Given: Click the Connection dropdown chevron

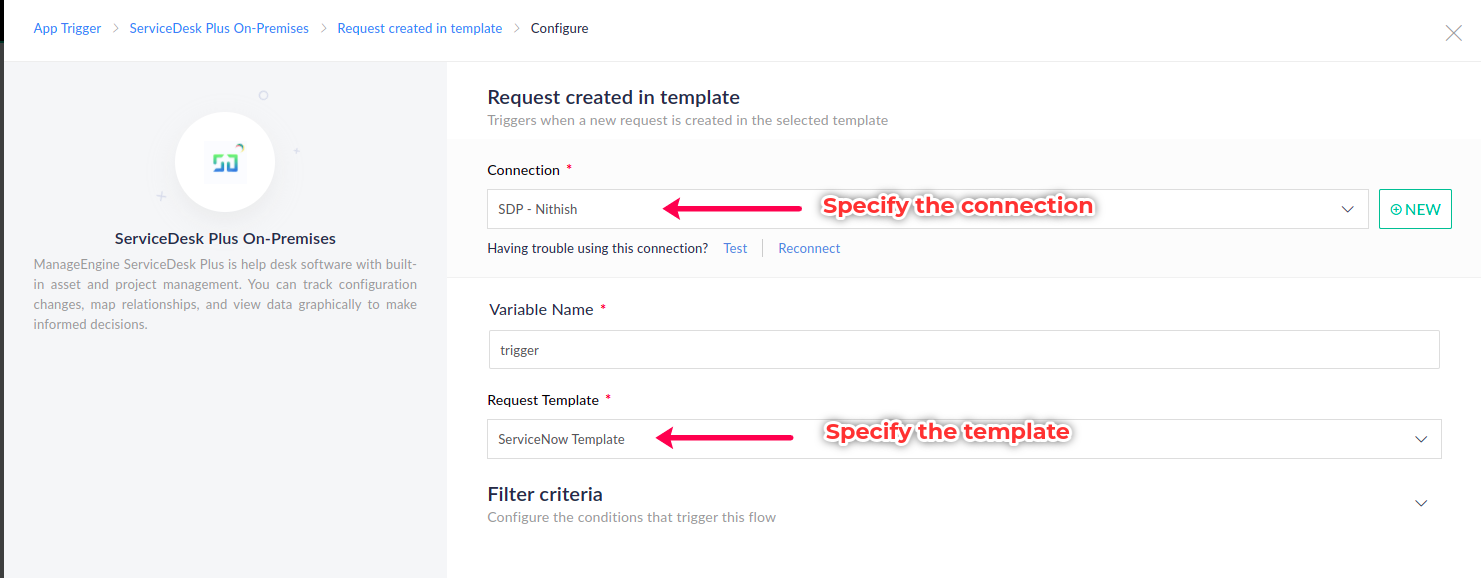Looking at the screenshot, I should [x=1347, y=209].
